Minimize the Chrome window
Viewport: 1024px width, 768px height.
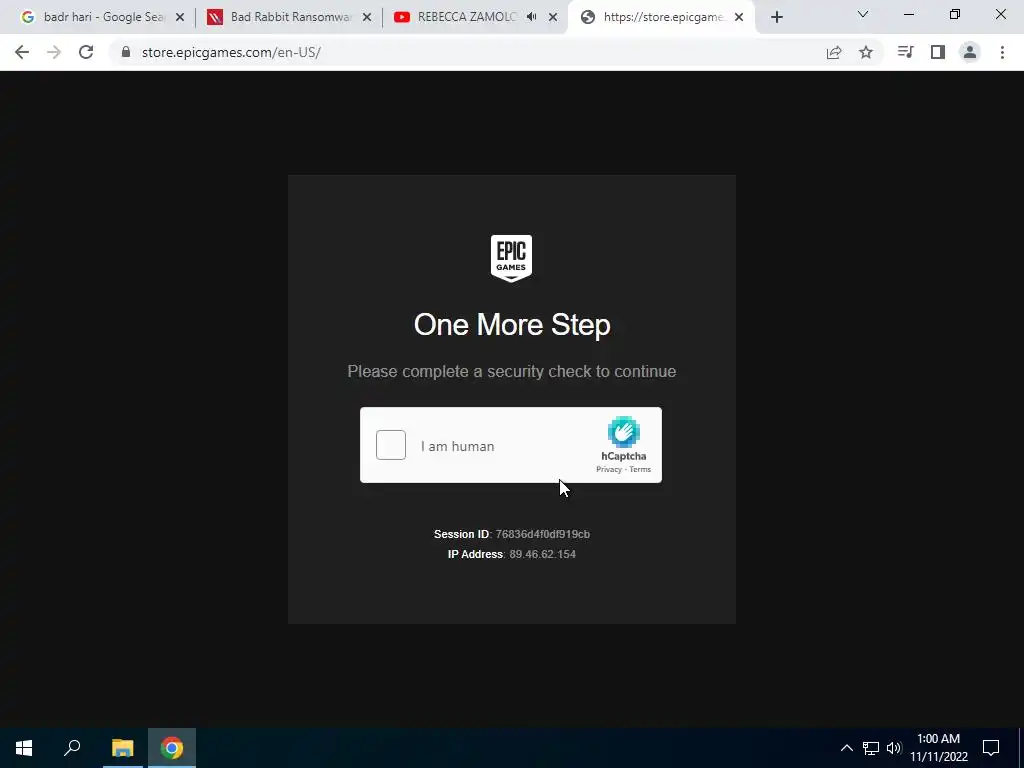tap(909, 14)
